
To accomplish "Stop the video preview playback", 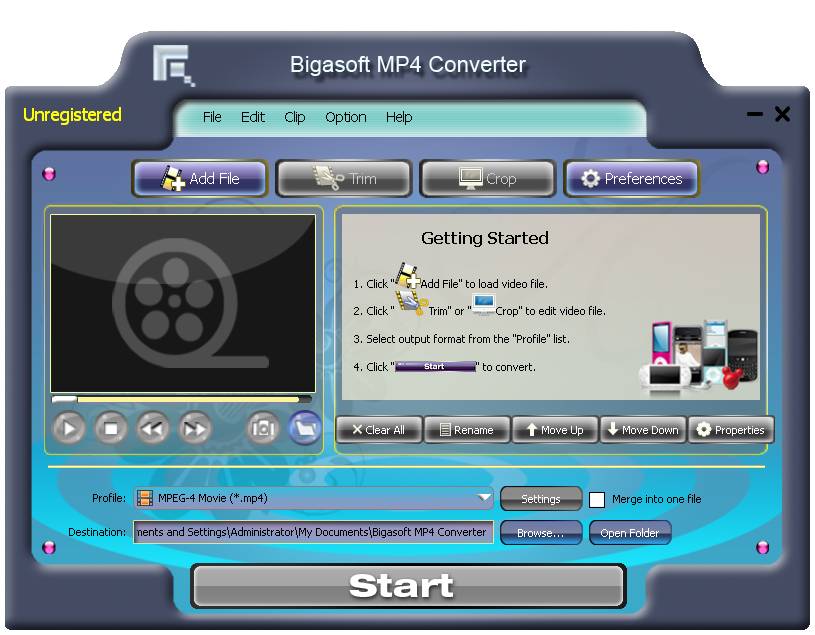I will pyautogui.click(x=111, y=428).
